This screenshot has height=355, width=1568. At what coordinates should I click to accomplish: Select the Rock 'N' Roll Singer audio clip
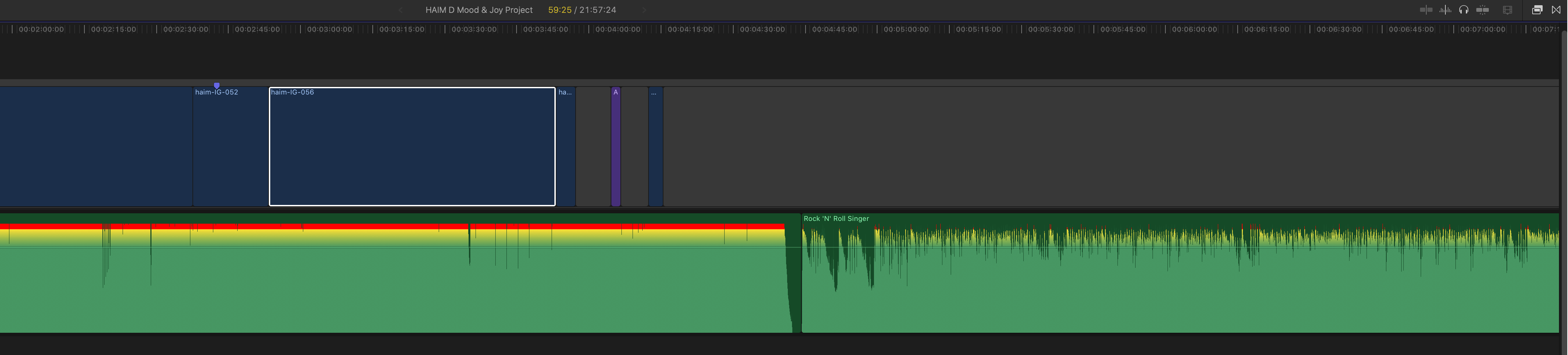(1180, 273)
